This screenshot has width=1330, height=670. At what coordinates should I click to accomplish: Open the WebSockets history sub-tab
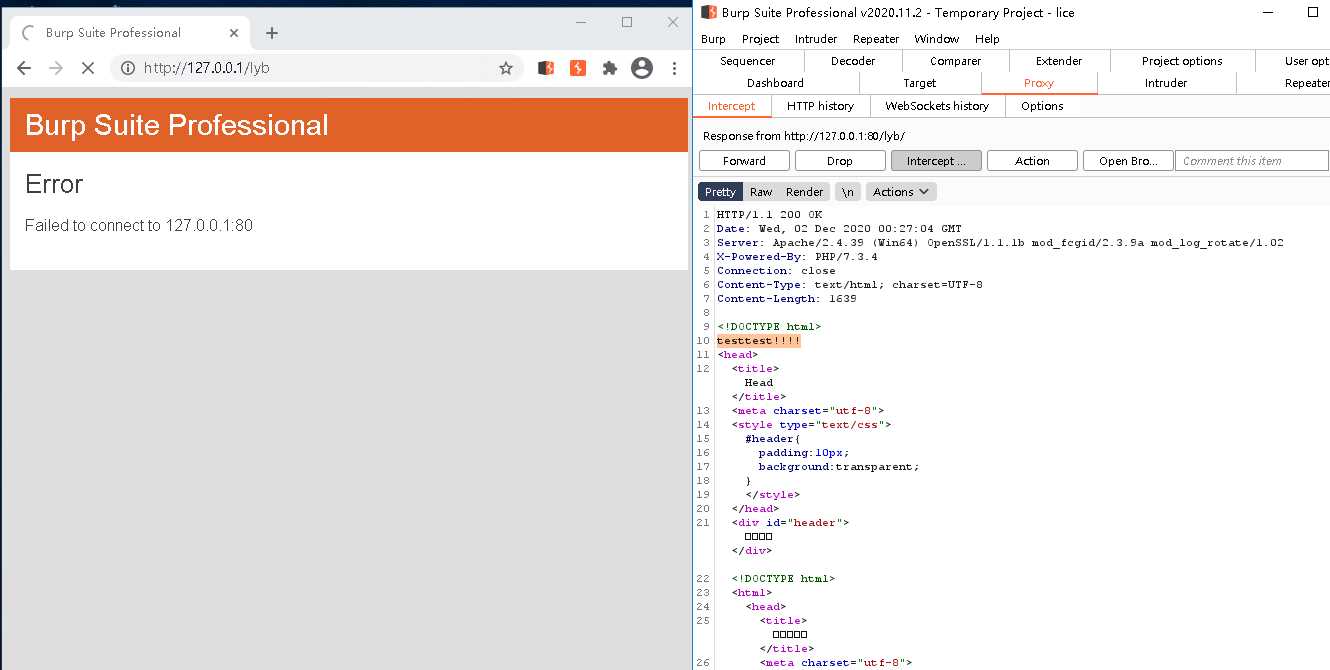[937, 106]
